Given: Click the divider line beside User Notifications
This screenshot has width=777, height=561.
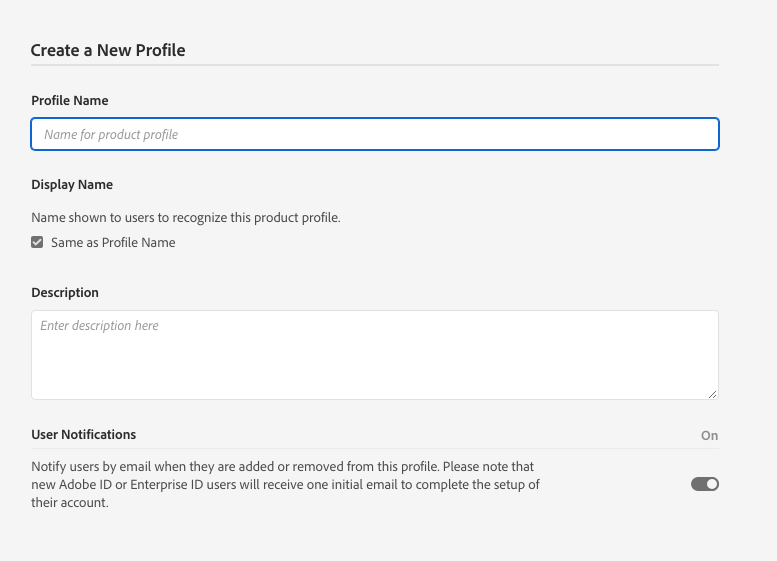Looking at the screenshot, I should coord(420,448).
